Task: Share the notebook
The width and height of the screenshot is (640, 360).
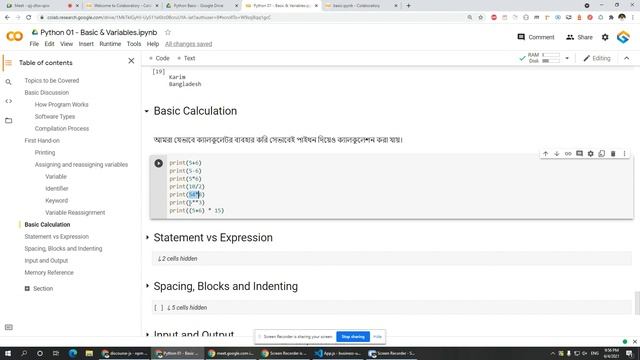Action: (x=579, y=37)
